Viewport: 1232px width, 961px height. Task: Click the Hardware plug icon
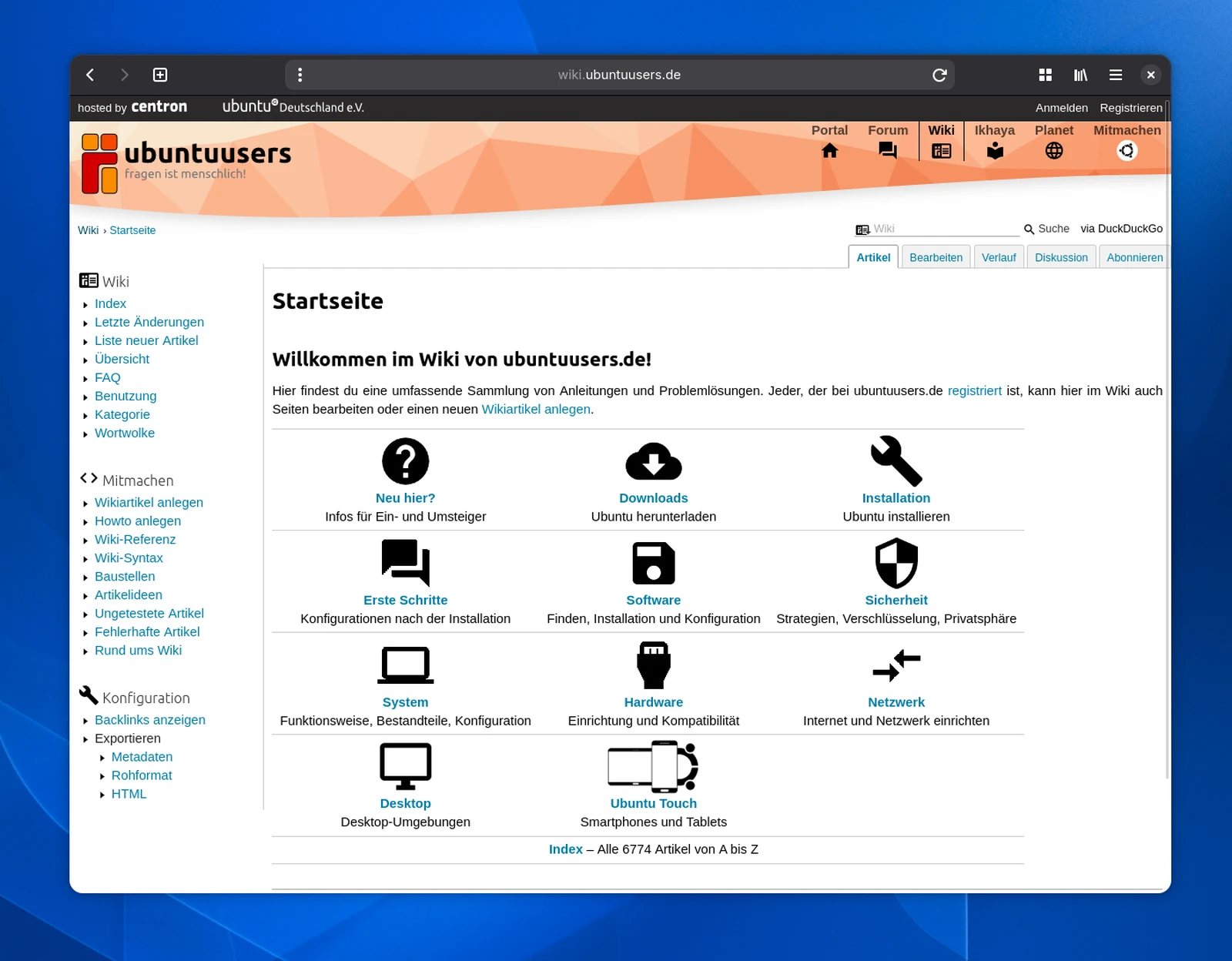click(654, 665)
